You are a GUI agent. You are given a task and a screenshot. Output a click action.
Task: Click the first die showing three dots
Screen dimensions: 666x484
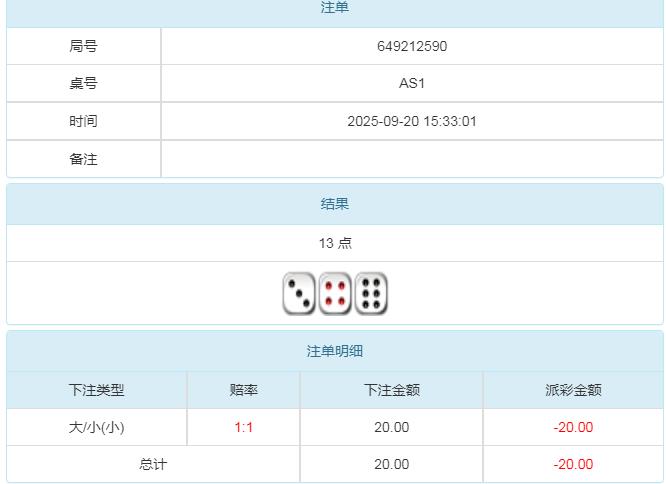[298, 294]
